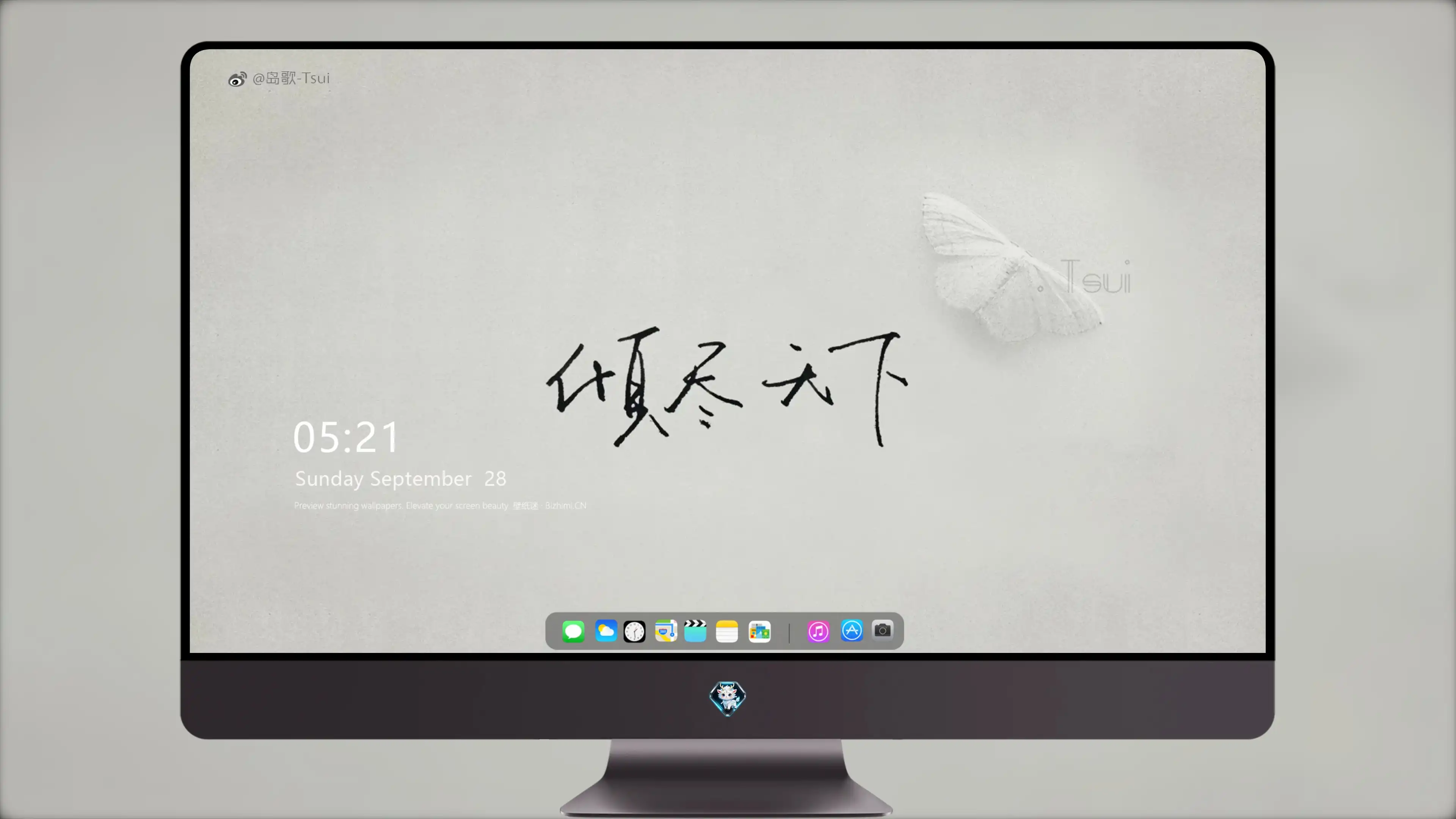The image size is (1456, 819).
Task: Open the Passbook cards app icon
Action: (x=759, y=631)
